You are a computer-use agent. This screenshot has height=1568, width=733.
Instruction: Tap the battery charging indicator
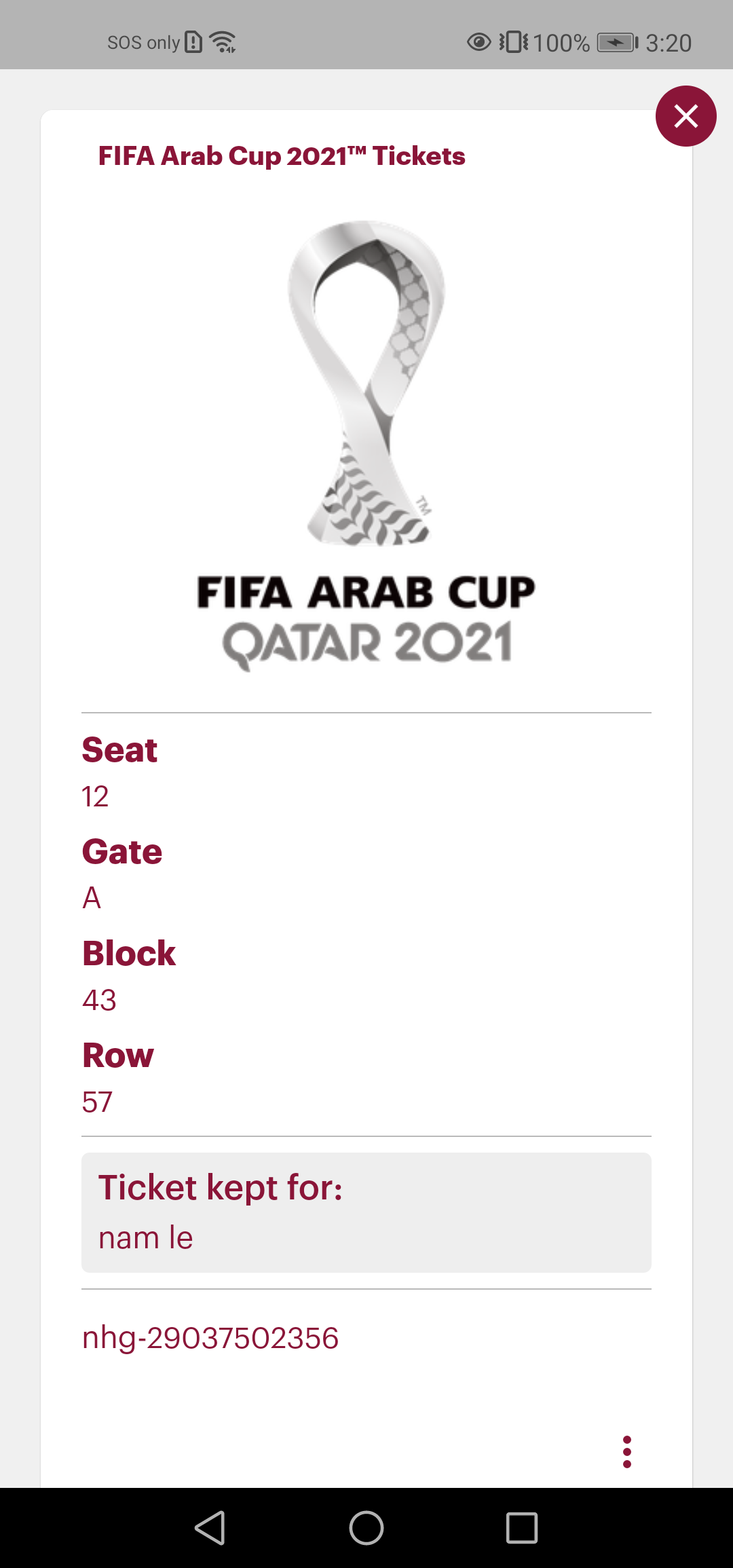pyautogui.click(x=617, y=43)
